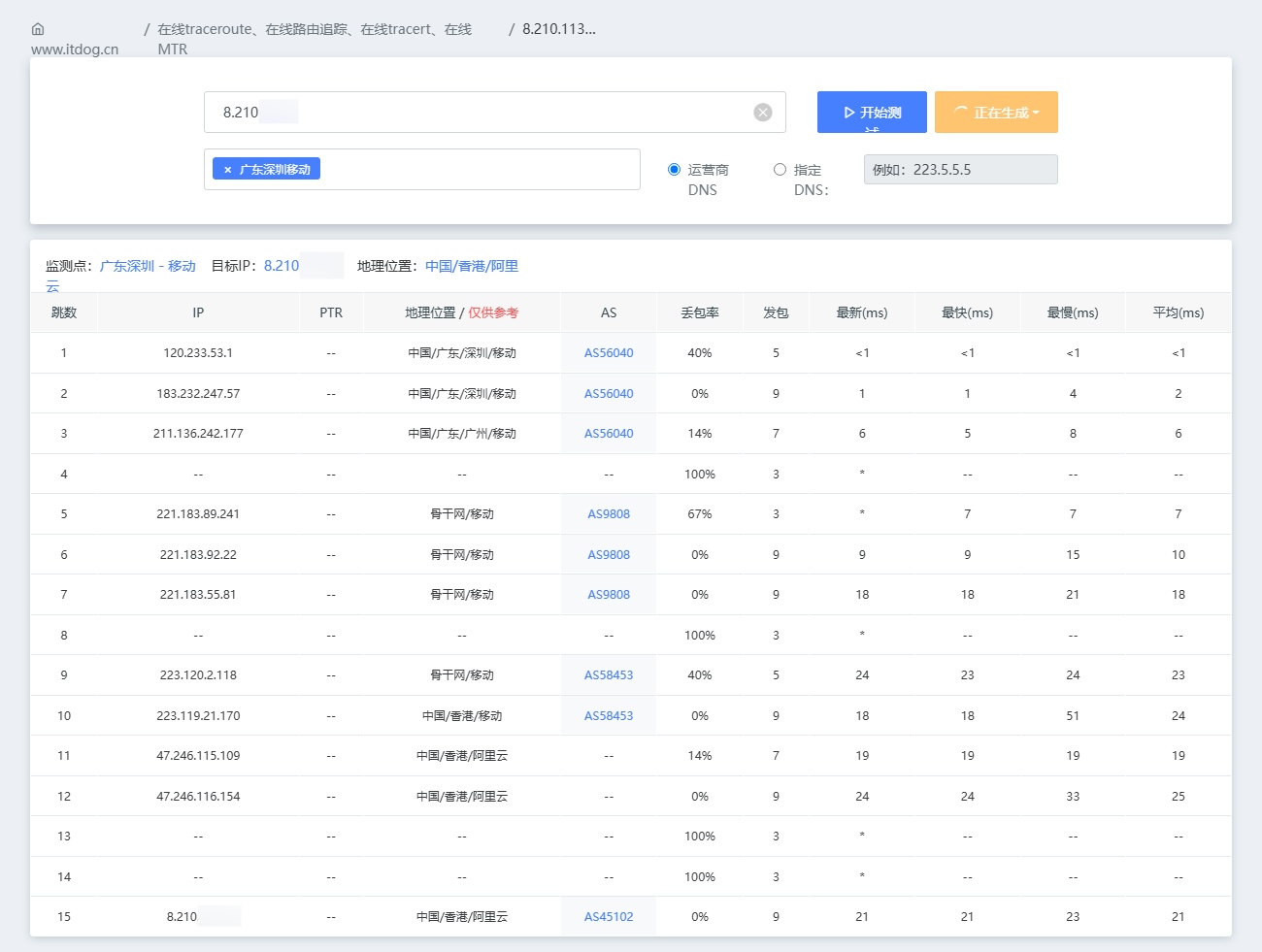Click the 中国/香港/阿里云 location link
The height and width of the screenshot is (952, 1262).
(472, 266)
